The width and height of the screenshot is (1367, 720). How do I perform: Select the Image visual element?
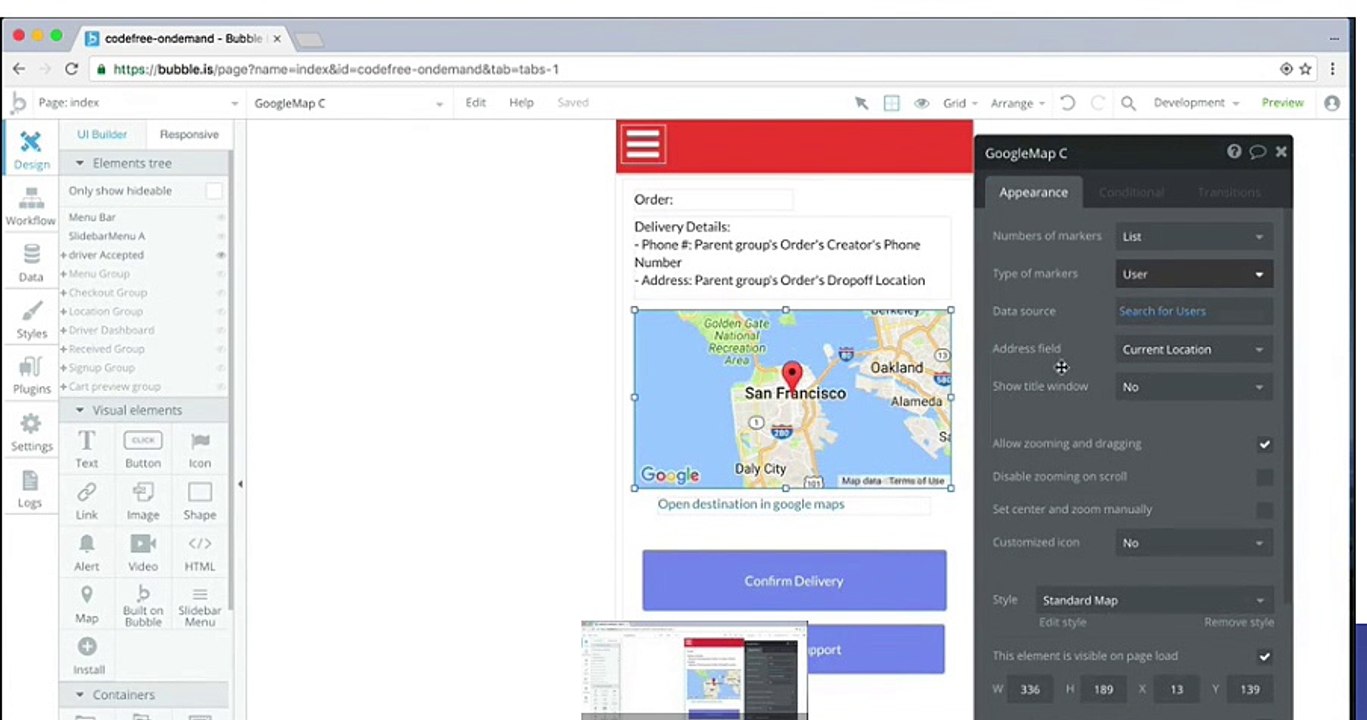143,501
